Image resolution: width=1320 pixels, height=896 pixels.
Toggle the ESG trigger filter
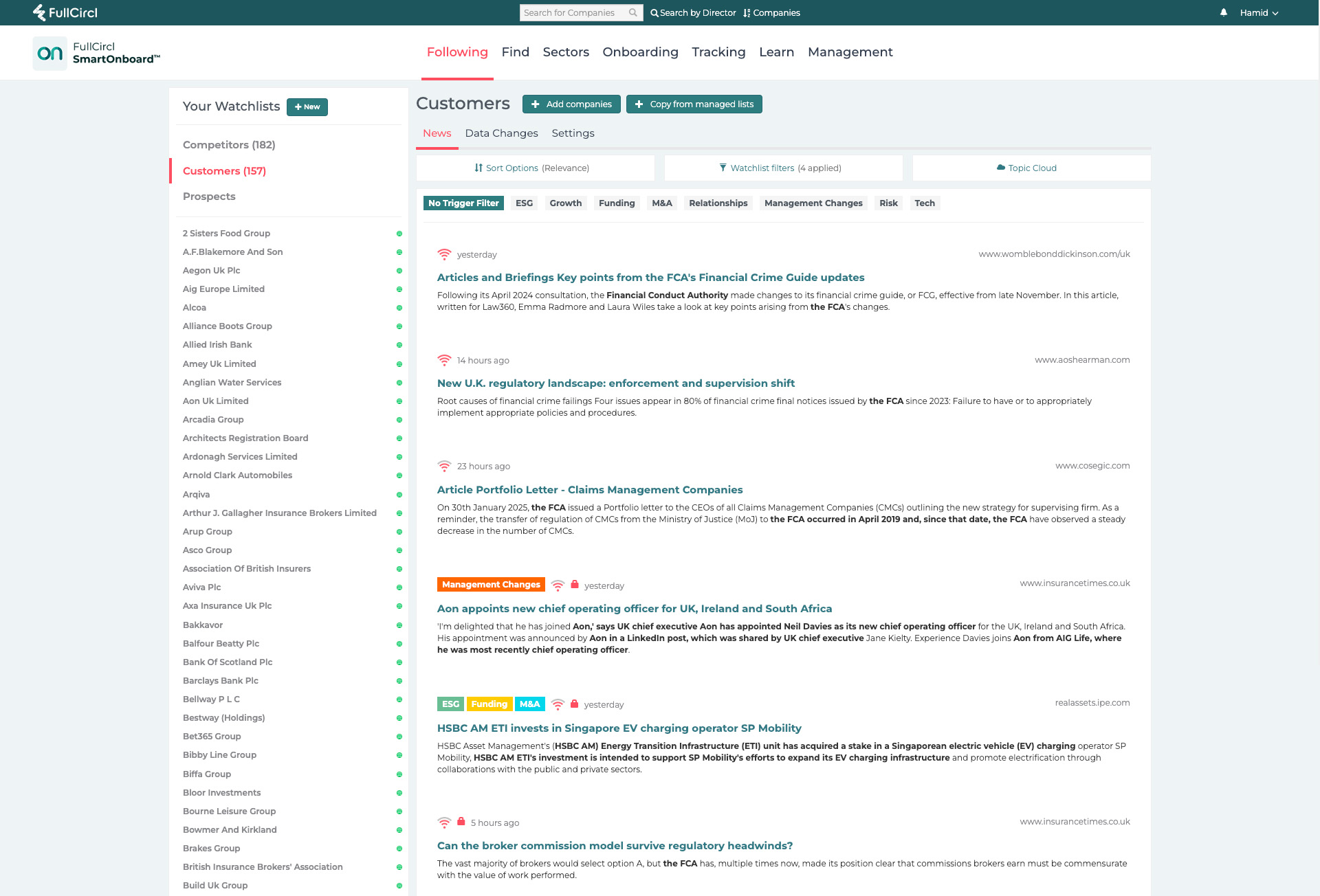524,203
